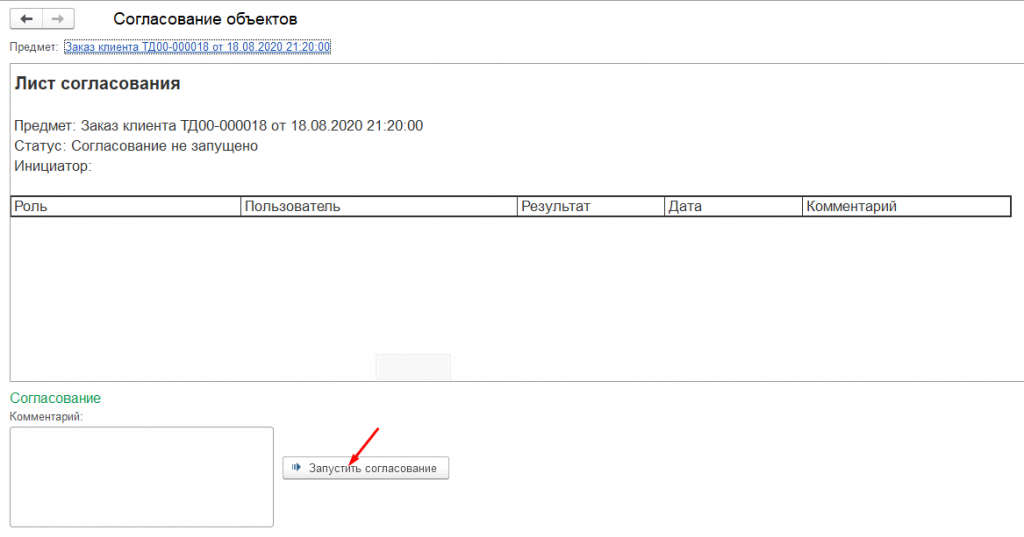Click the Согласование объектов window title
The height and width of the screenshot is (537, 1024).
[205, 19]
